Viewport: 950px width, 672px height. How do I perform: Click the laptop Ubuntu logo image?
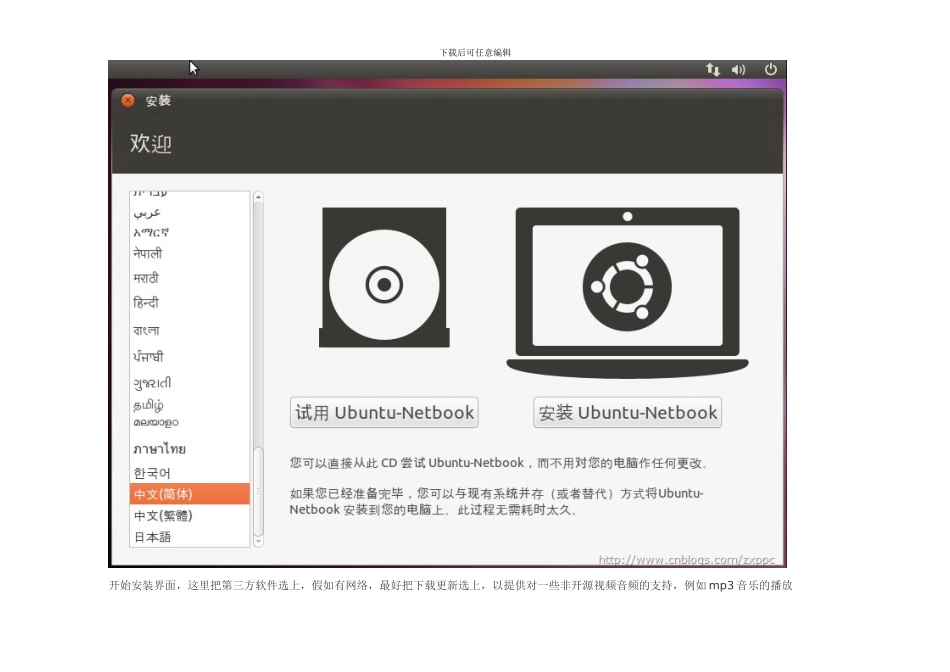(x=627, y=292)
